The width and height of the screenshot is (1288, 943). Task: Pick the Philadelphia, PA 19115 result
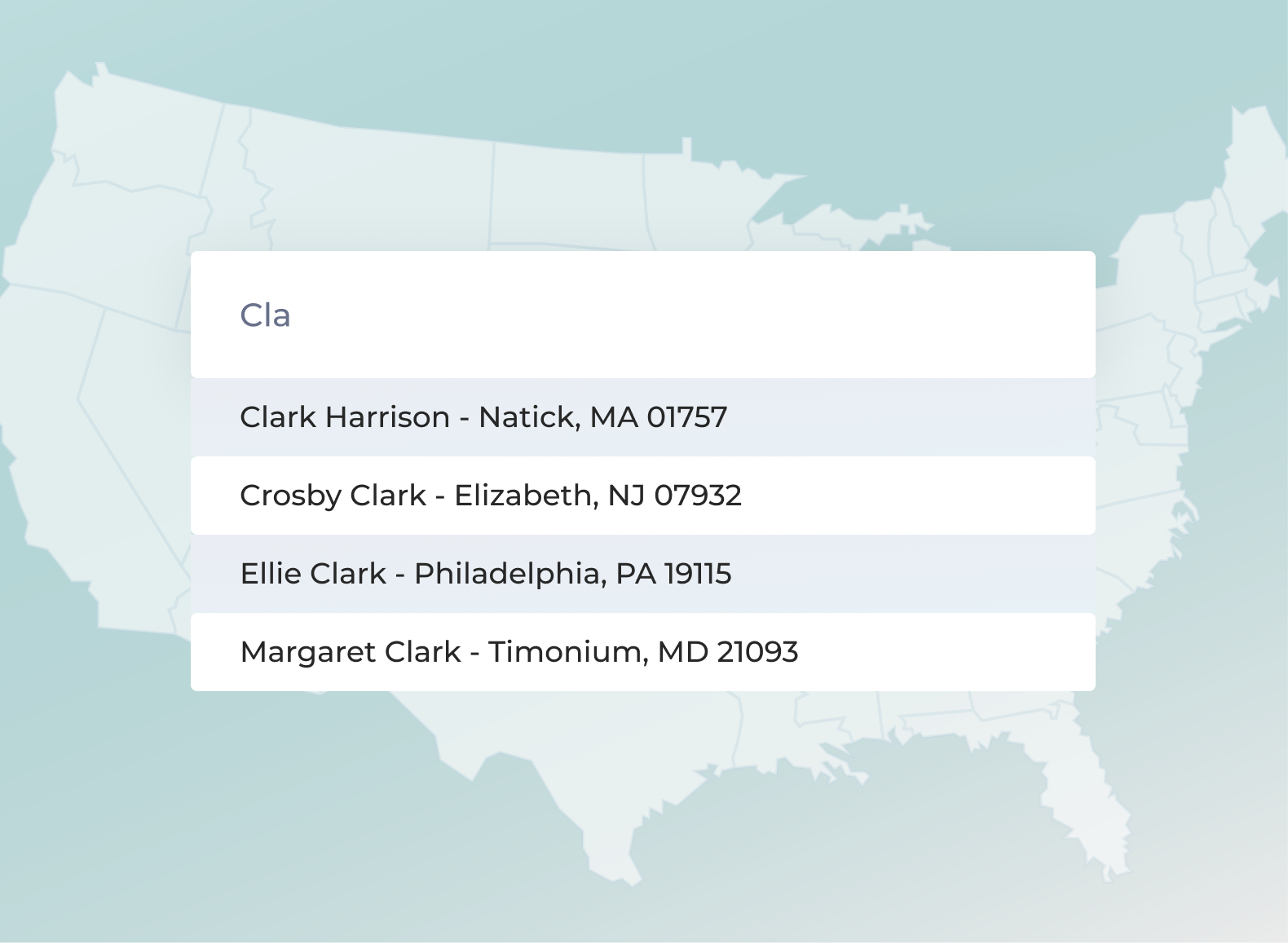(642, 574)
